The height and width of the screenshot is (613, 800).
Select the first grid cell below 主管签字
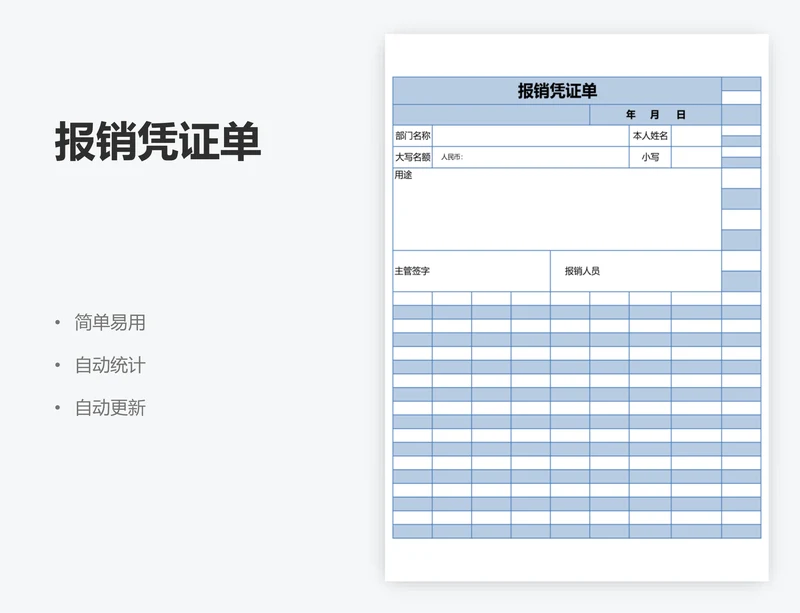(x=412, y=298)
